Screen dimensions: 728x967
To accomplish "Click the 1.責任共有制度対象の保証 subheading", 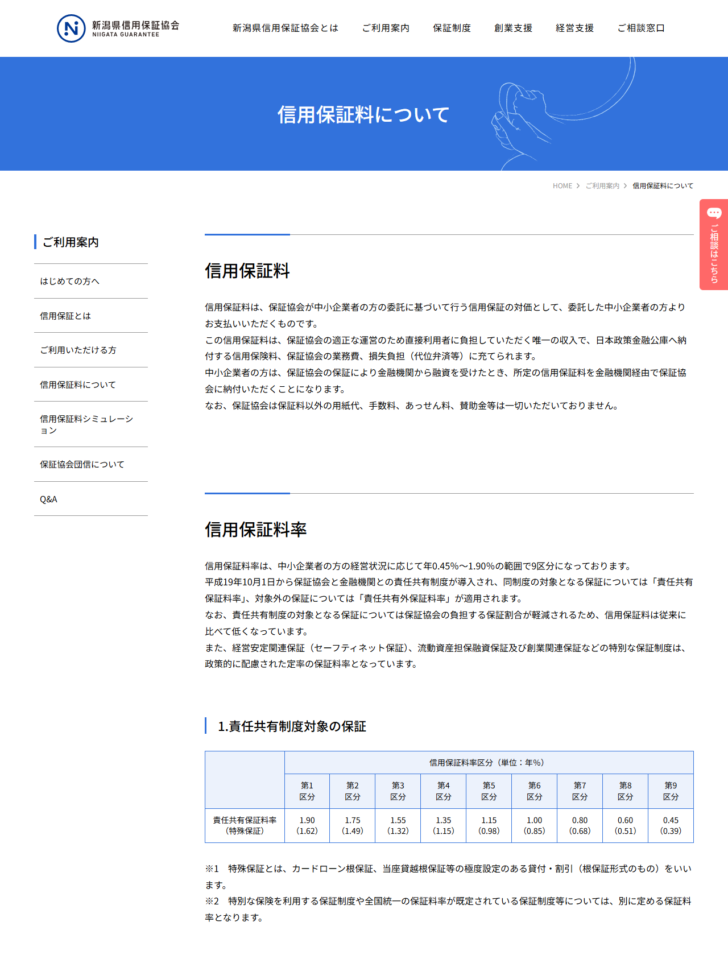I will click(x=292, y=726).
